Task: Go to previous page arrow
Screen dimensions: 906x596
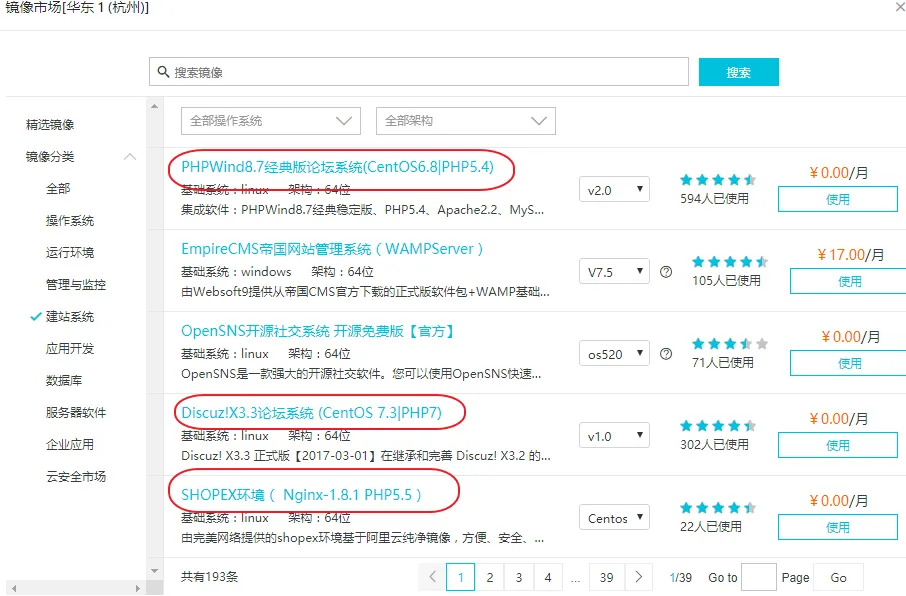Action: (432, 577)
